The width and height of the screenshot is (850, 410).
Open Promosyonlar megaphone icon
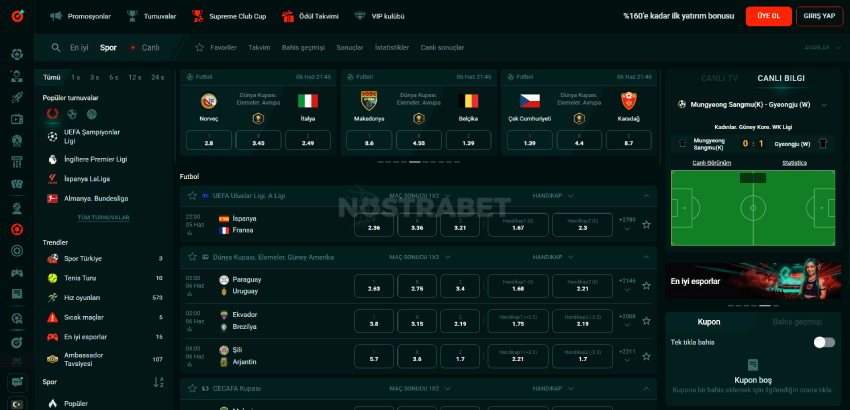(56, 16)
